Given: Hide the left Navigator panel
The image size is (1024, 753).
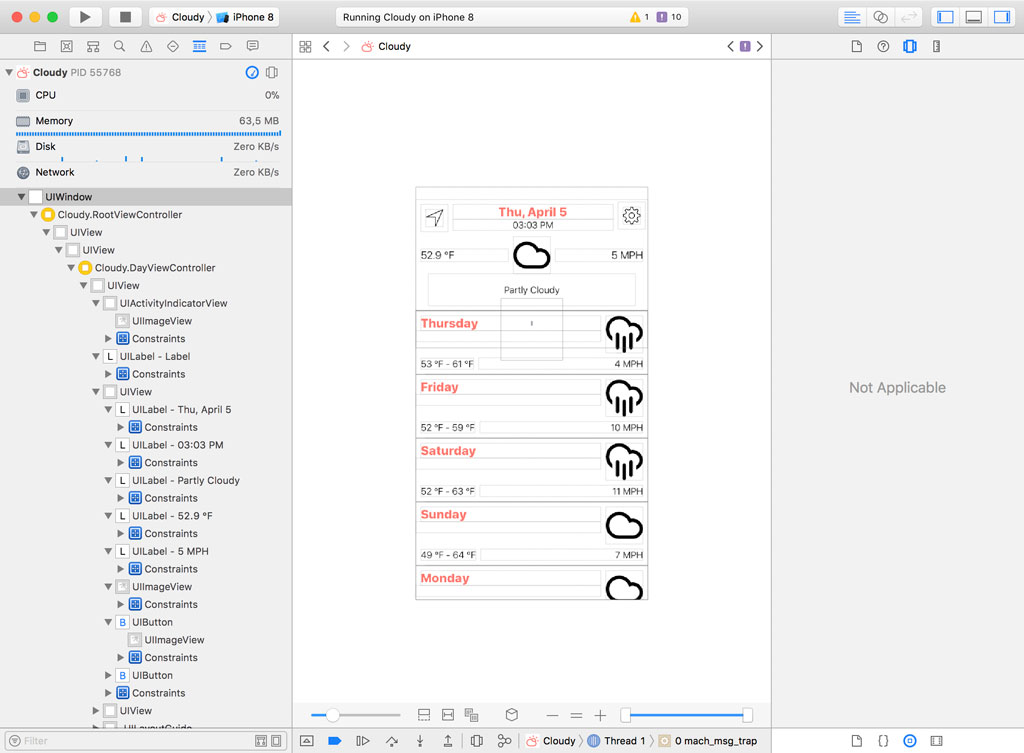Looking at the screenshot, I should pos(944,17).
